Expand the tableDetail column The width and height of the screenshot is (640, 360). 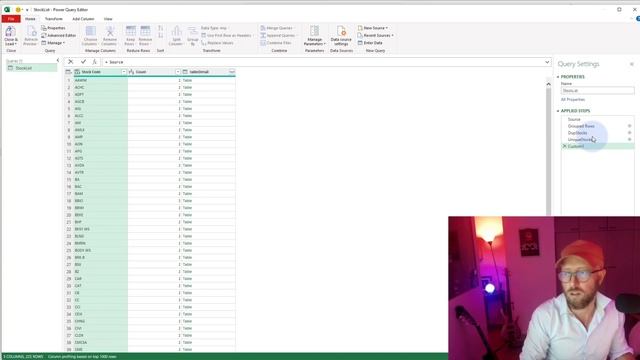pyautogui.click(x=231, y=72)
